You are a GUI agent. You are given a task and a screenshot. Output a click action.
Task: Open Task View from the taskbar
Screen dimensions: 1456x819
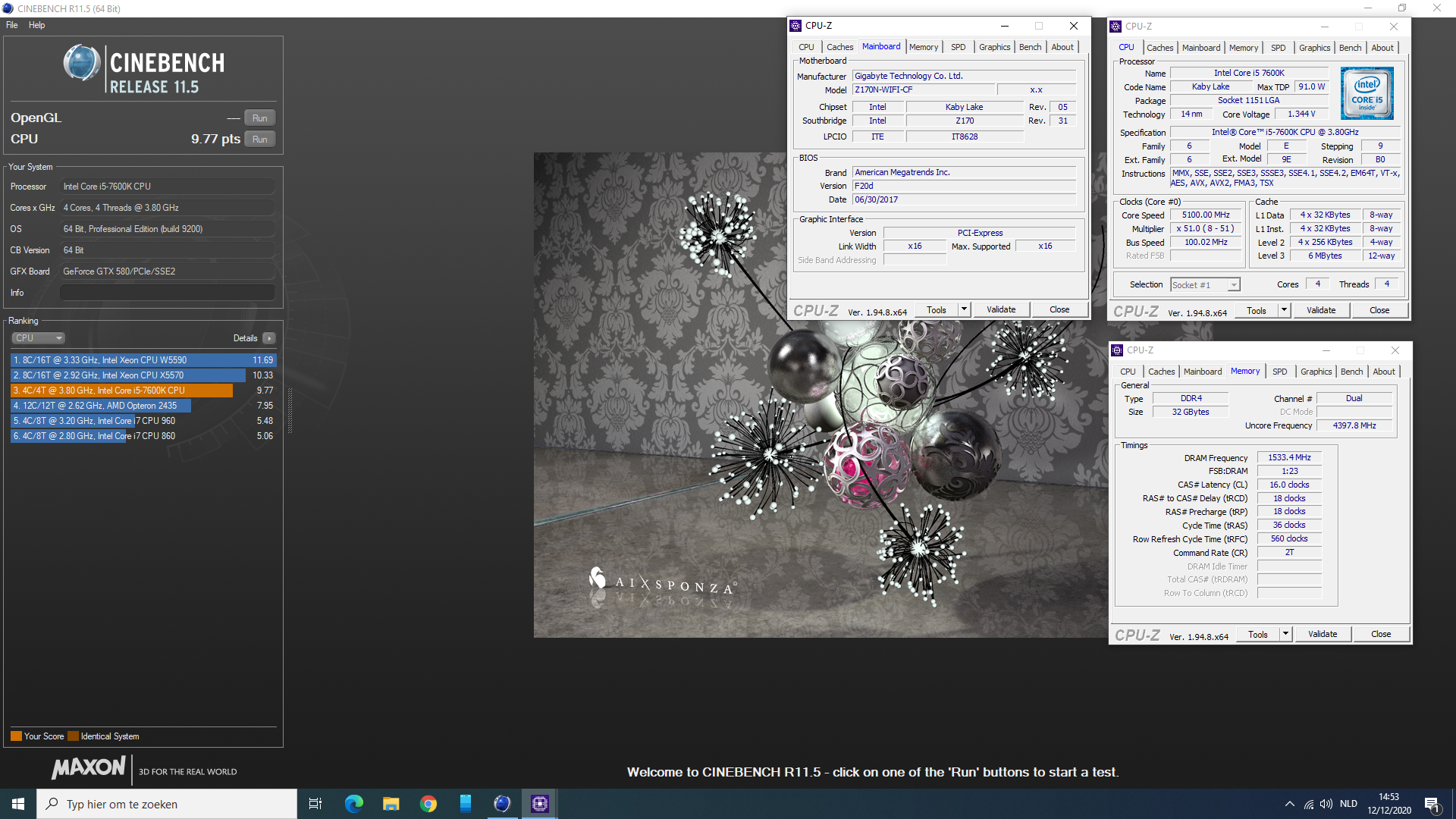click(315, 804)
